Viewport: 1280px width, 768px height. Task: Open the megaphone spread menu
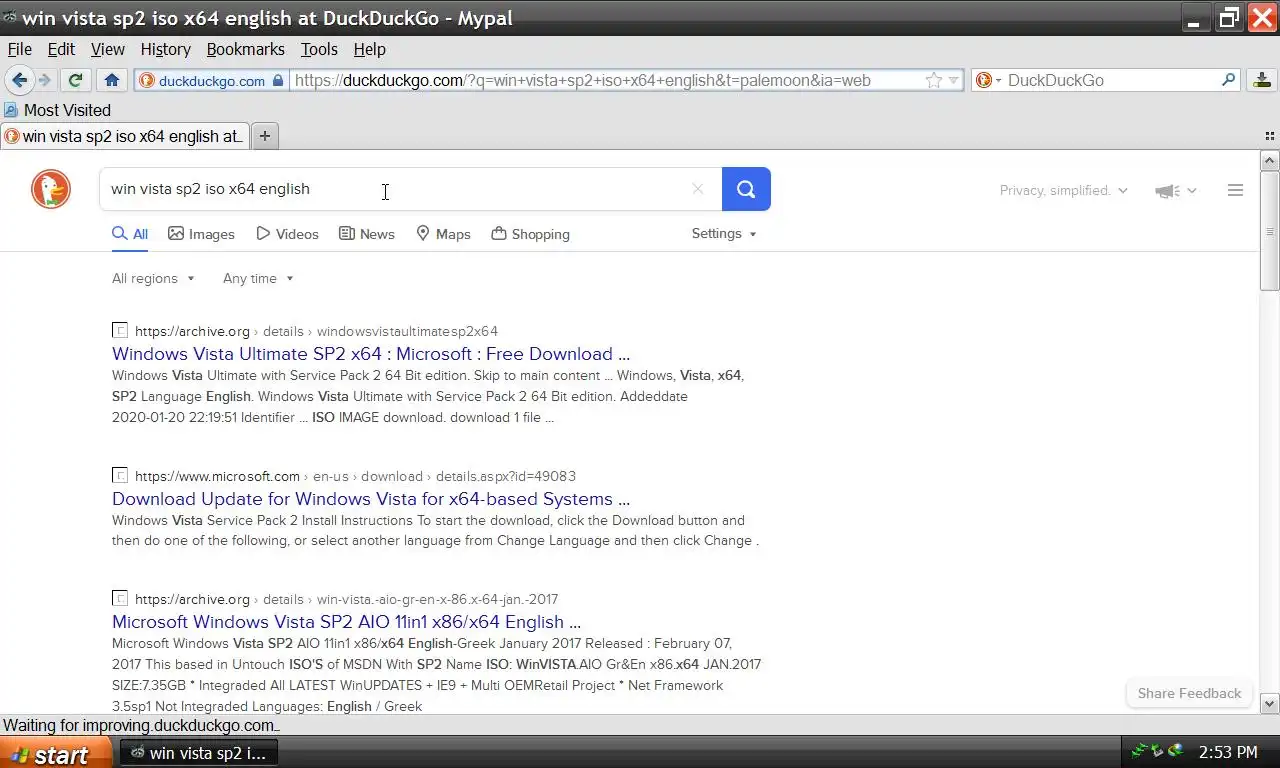tap(1176, 190)
